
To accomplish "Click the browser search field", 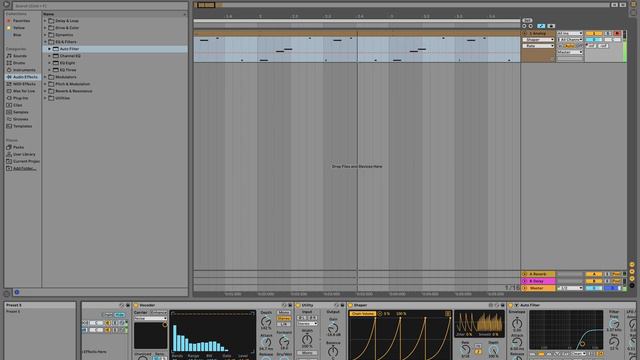I will click(100, 6).
